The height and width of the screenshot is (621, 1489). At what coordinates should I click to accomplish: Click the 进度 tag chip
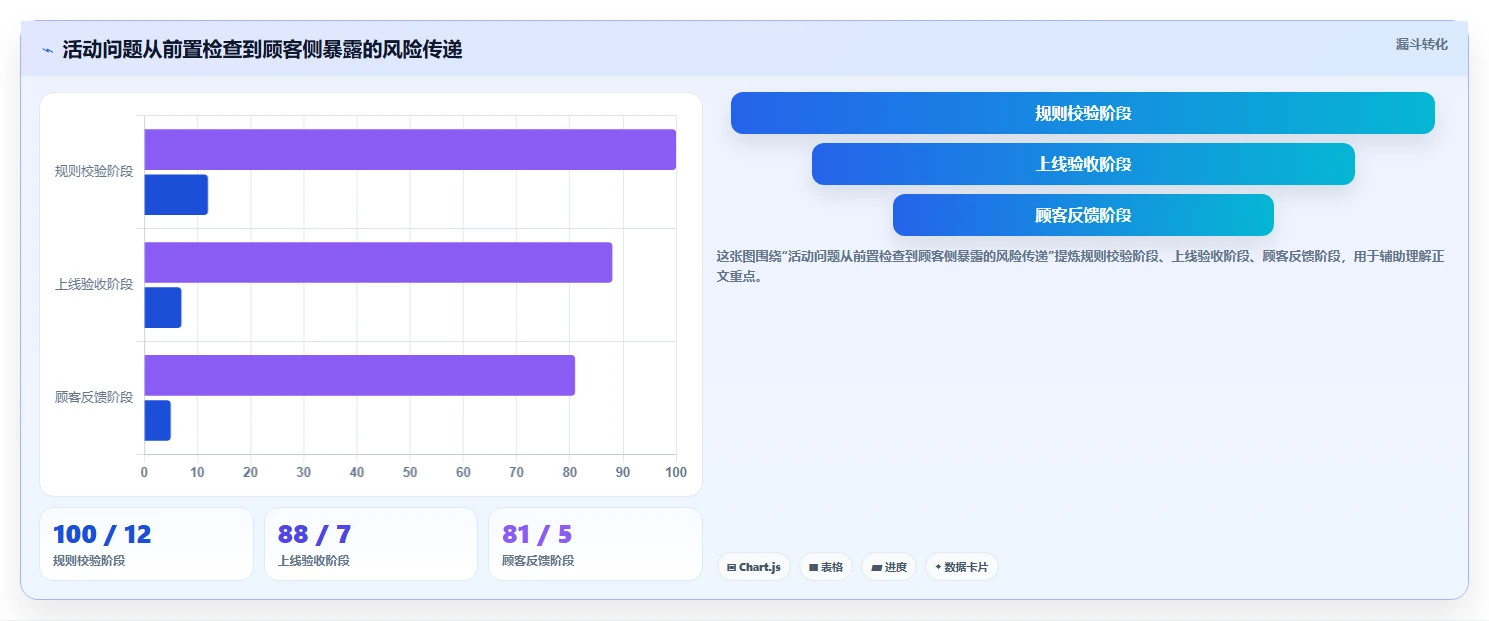pyautogui.click(x=889, y=567)
